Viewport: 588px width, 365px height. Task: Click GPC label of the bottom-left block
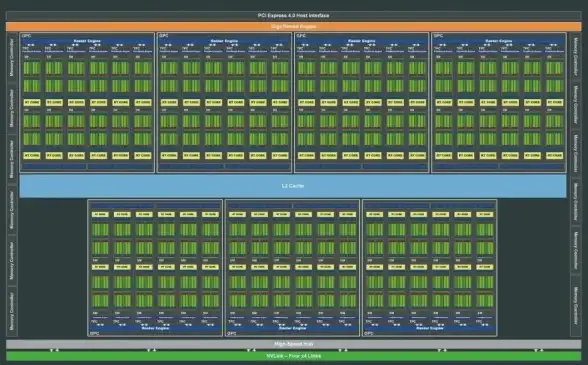[x=94, y=333]
